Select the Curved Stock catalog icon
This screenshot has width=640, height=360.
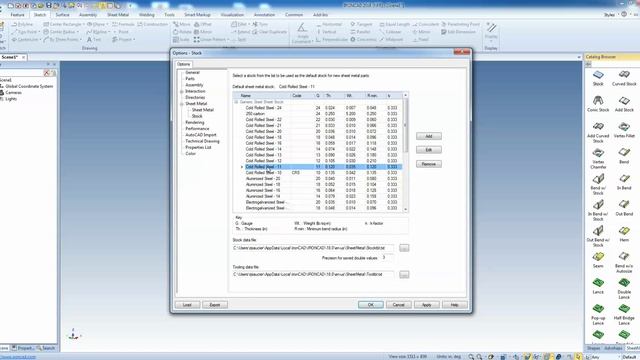point(624,75)
